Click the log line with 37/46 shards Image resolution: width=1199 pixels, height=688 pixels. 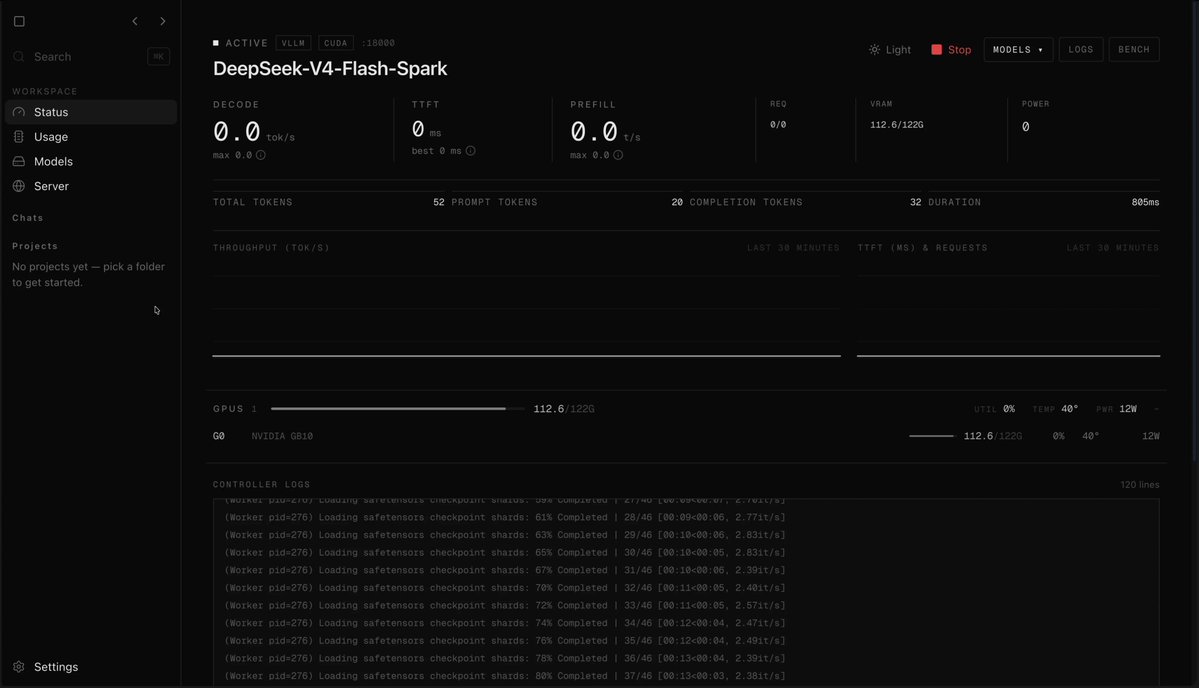(505, 677)
